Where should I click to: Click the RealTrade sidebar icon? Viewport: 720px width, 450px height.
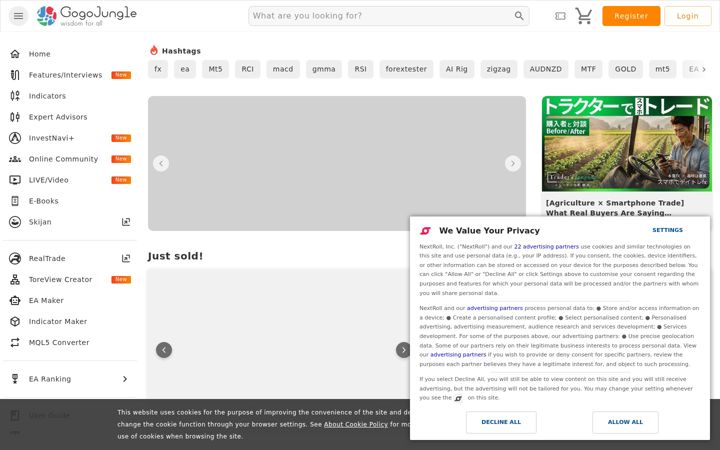(x=15, y=259)
